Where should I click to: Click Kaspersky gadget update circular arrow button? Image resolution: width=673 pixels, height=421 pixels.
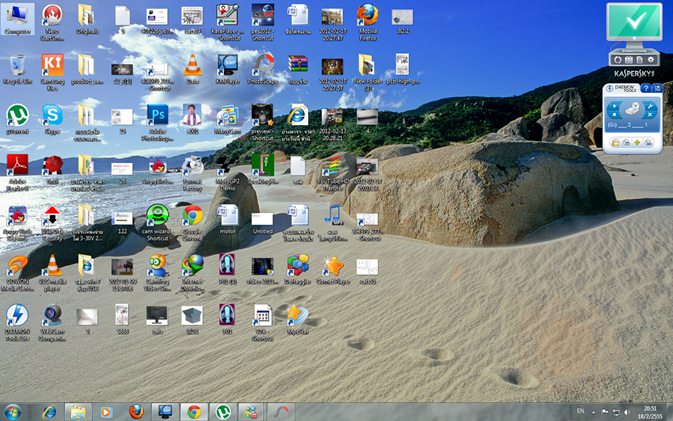(x=617, y=60)
